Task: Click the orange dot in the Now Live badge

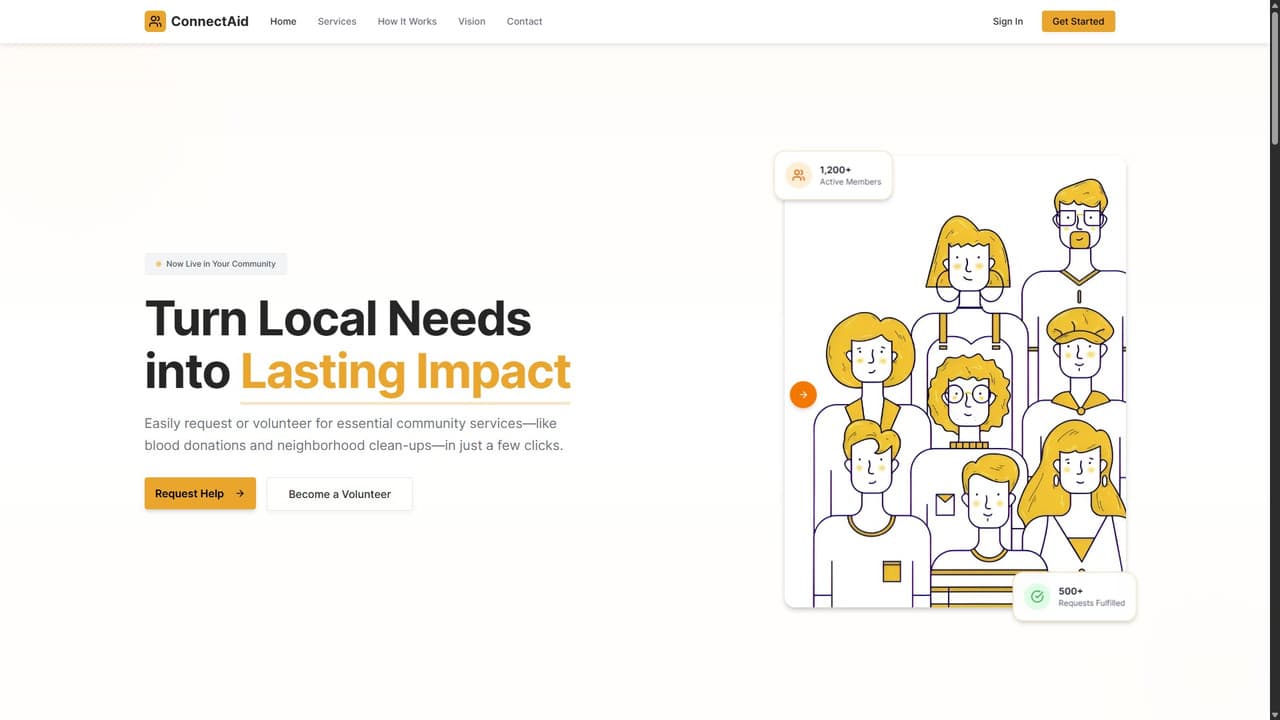Action: 159,264
